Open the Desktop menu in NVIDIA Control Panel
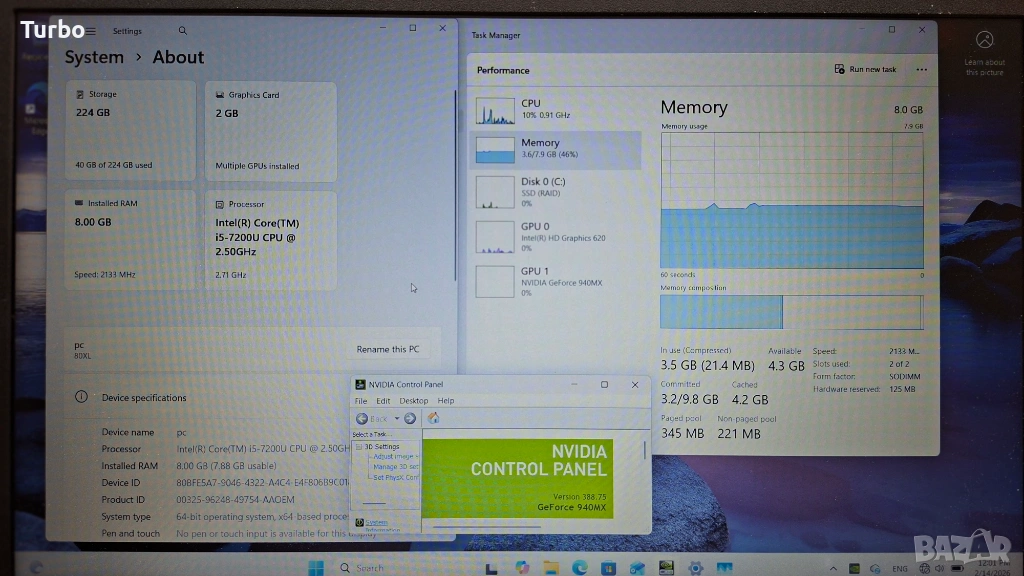This screenshot has width=1024, height=576. [413, 401]
